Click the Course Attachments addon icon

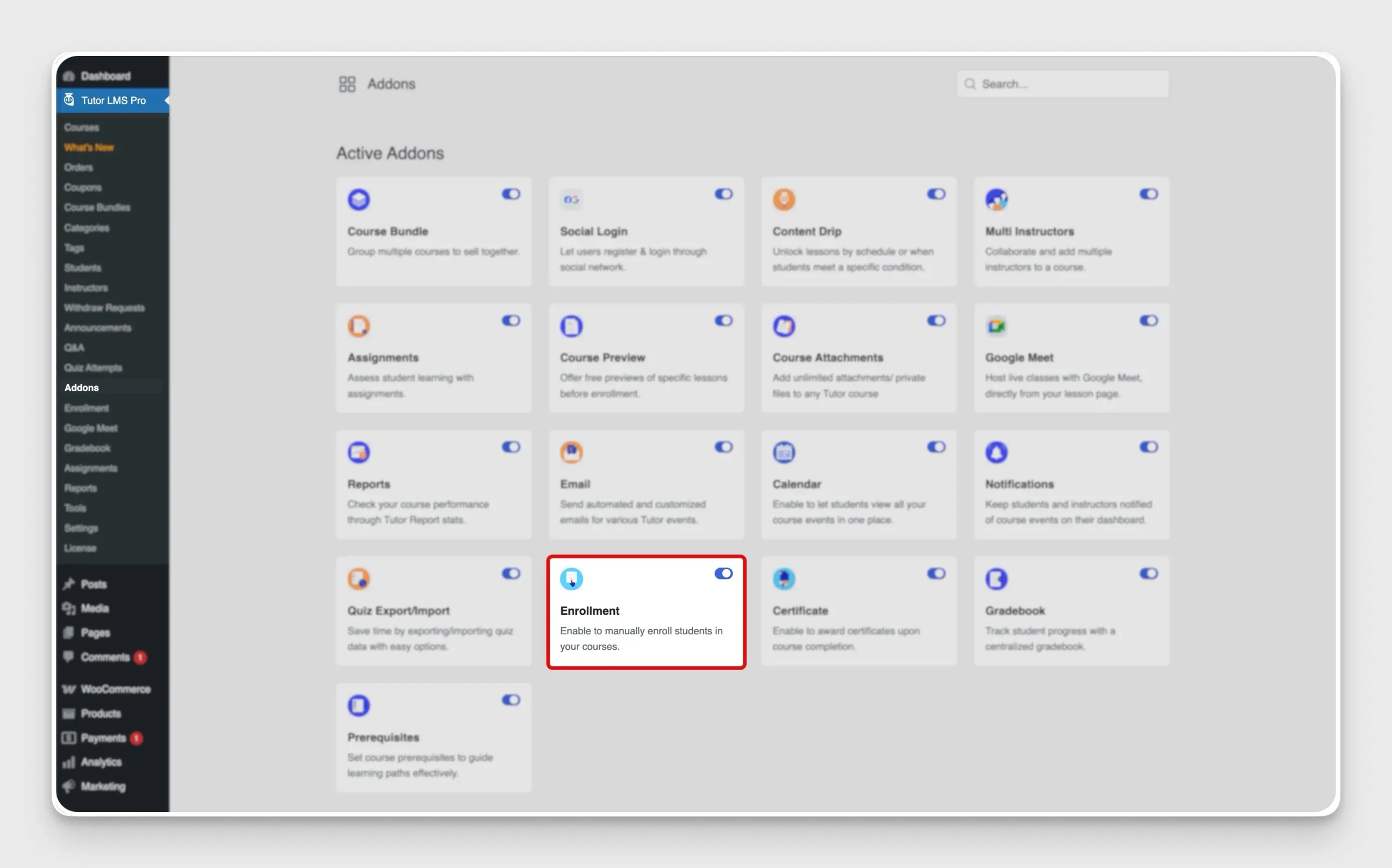point(784,326)
